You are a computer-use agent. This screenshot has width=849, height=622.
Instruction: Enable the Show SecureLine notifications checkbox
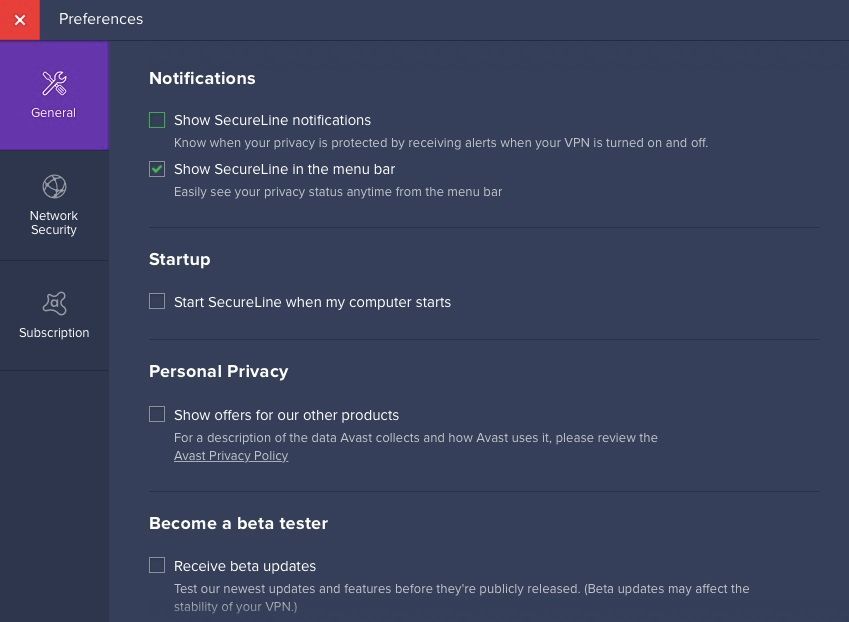[x=157, y=120]
